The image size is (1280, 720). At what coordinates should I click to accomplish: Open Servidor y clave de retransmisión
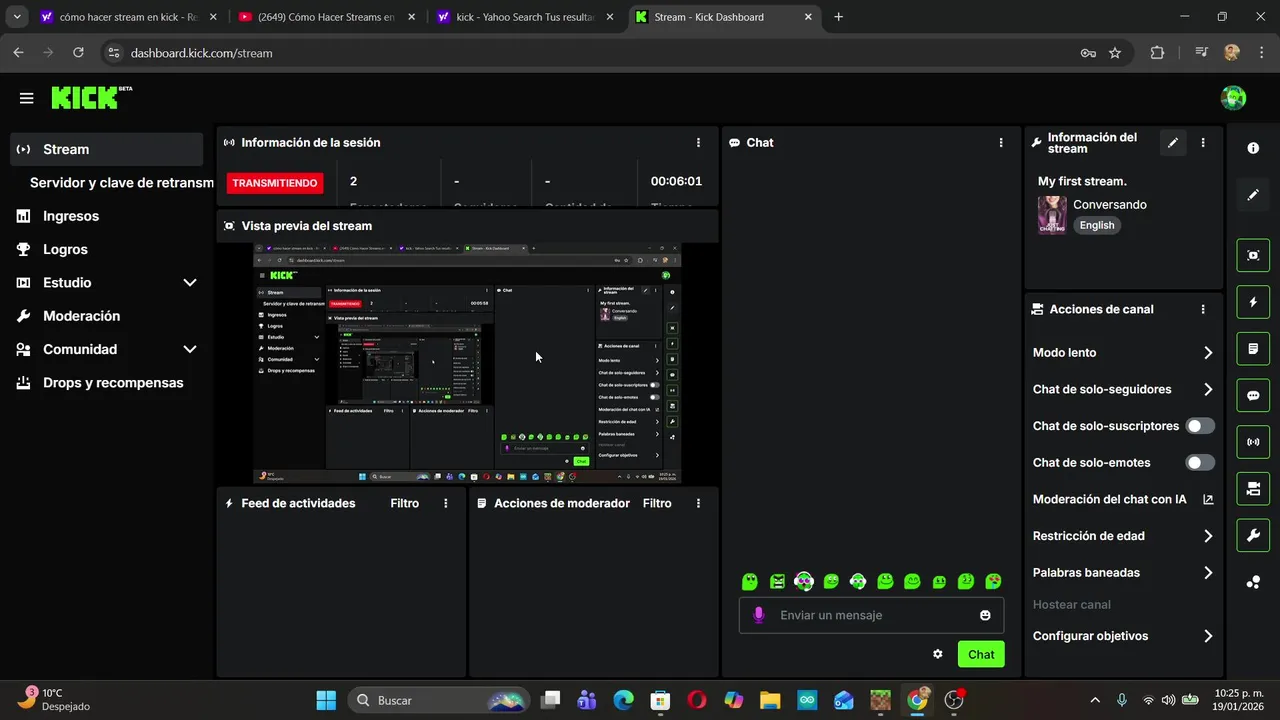coord(121,183)
